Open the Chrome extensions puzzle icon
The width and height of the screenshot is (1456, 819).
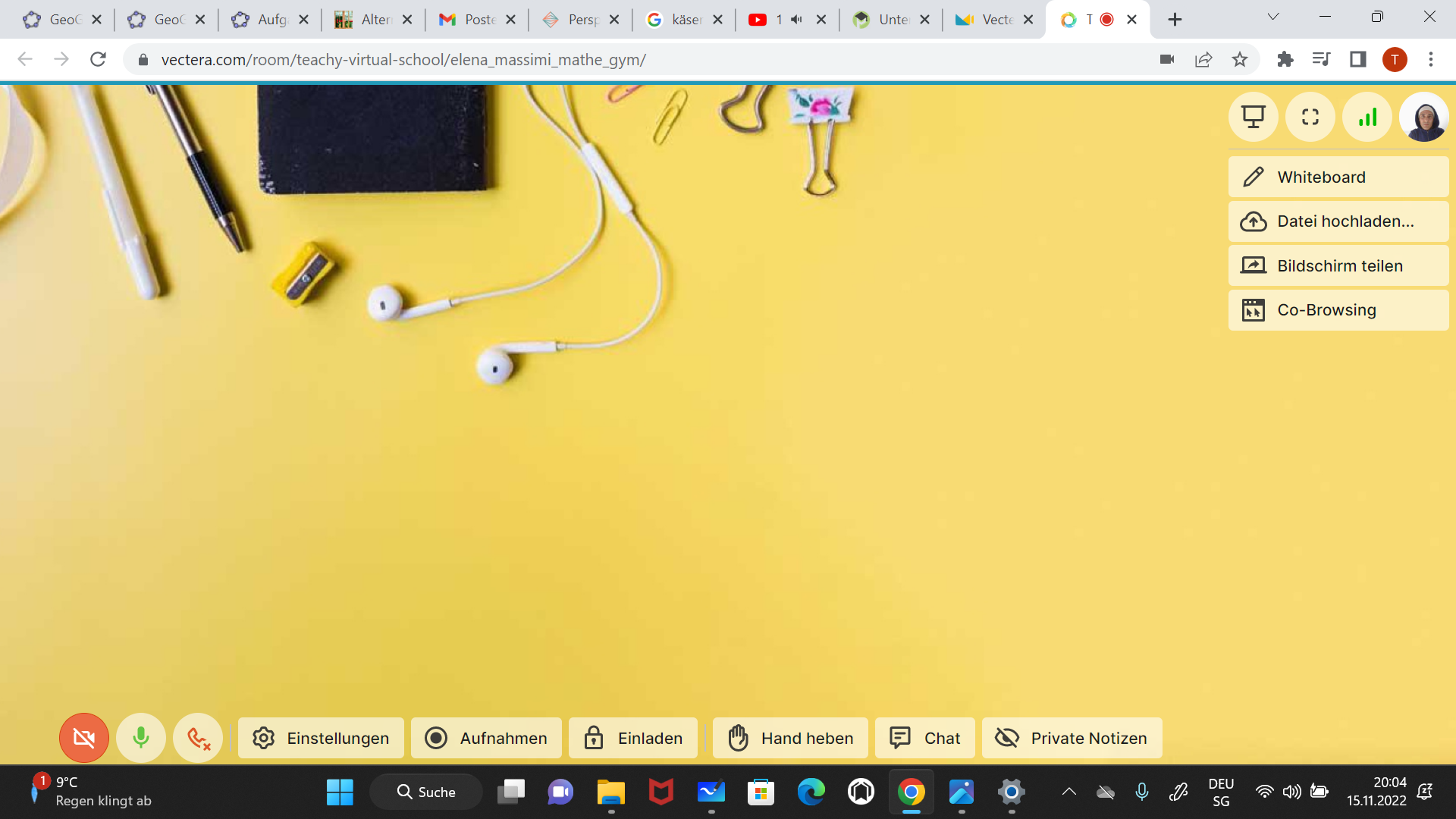click(1285, 59)
